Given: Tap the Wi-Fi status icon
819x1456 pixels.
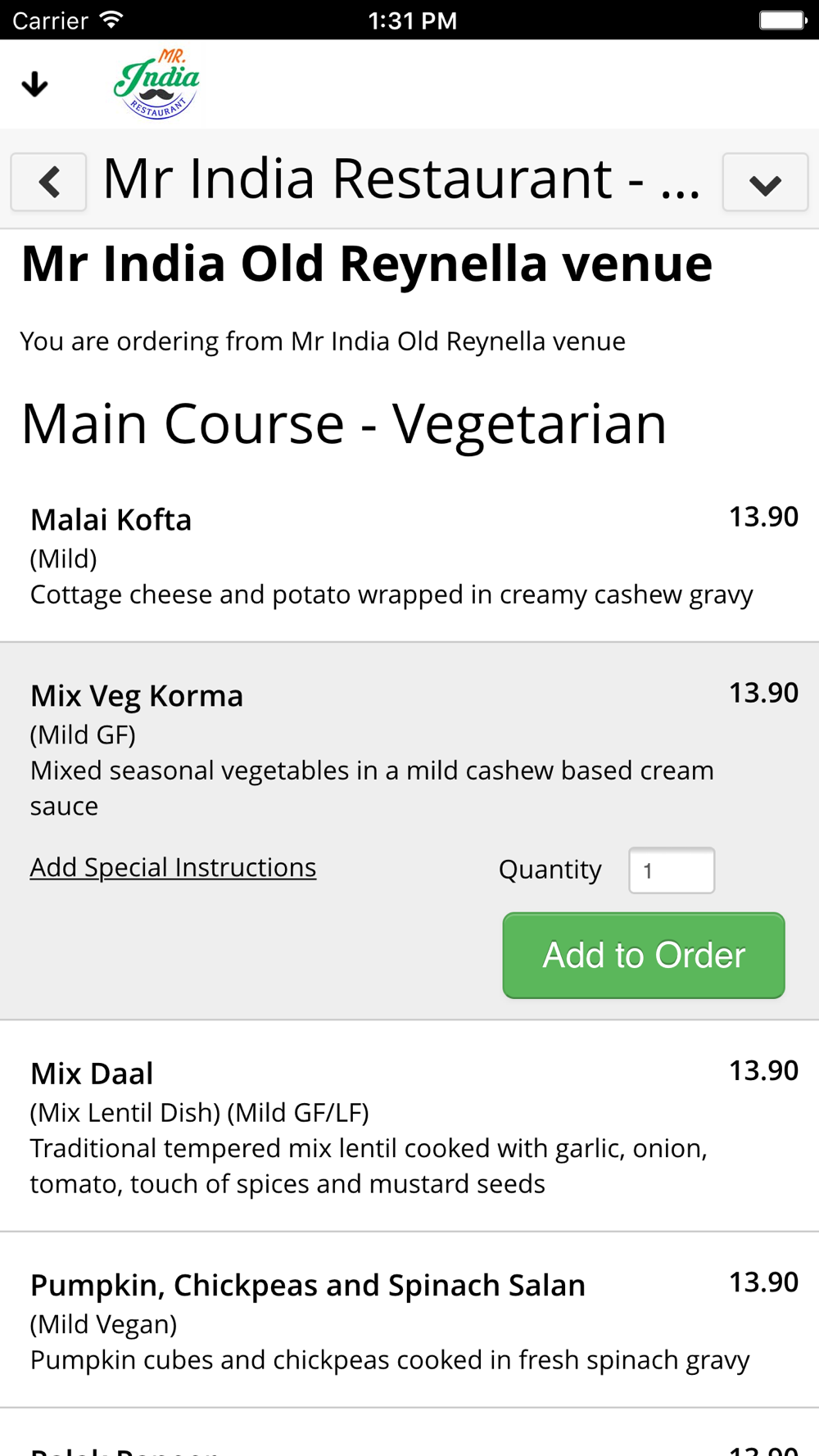Looking at the screenshot, I should (111, 20).
